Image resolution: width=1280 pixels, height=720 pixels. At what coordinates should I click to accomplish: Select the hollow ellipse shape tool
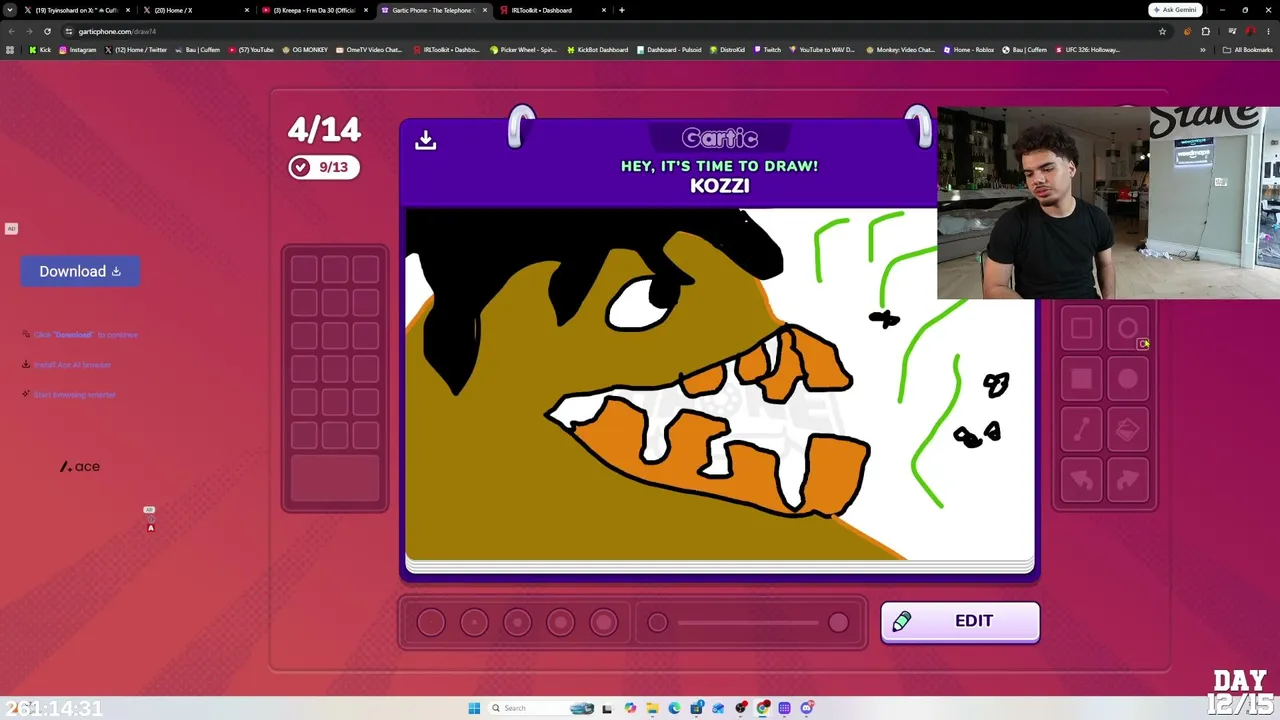tap(1127, 328)
